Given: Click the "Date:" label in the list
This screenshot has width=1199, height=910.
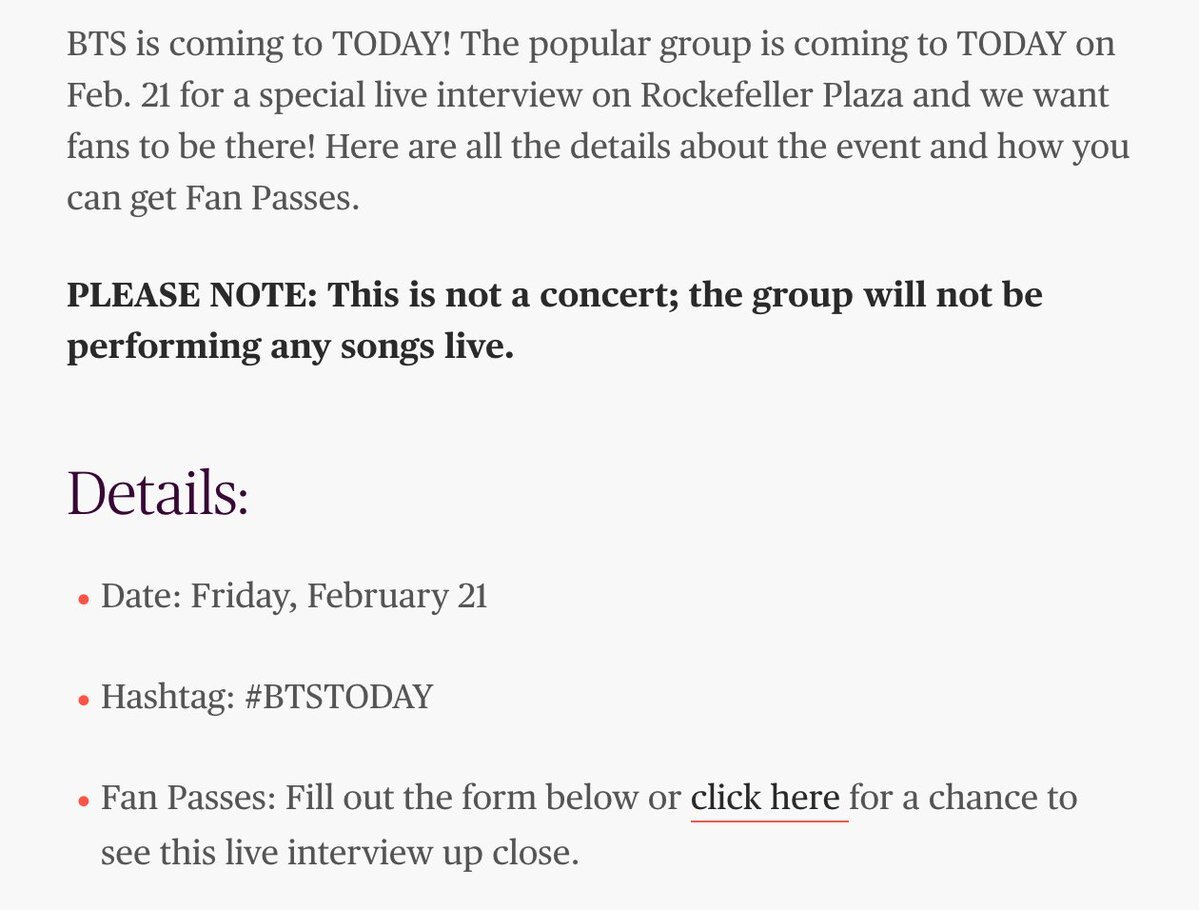Looking at the screenshot, I should [141, 596].
